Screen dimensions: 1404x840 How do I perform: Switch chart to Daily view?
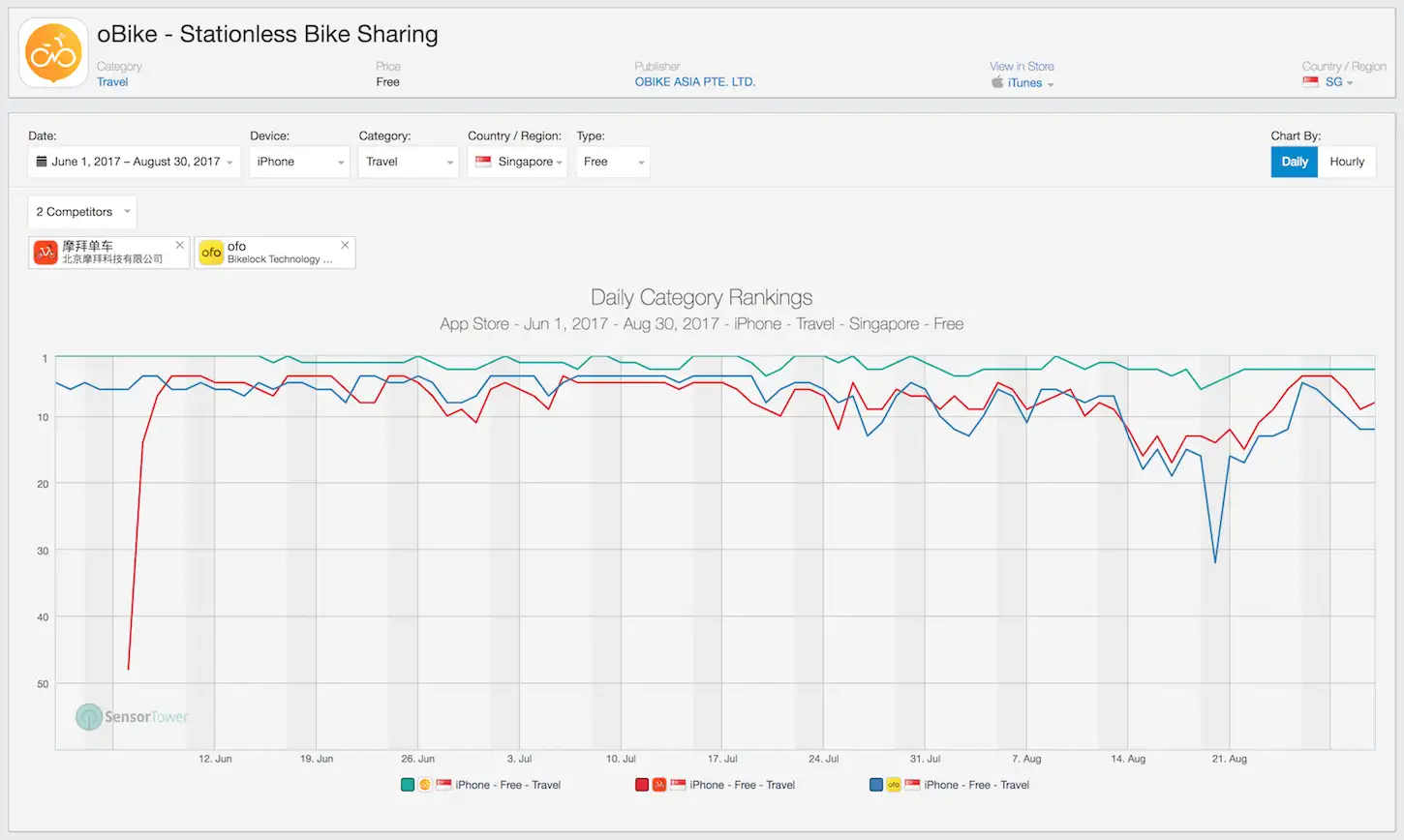1295,162
